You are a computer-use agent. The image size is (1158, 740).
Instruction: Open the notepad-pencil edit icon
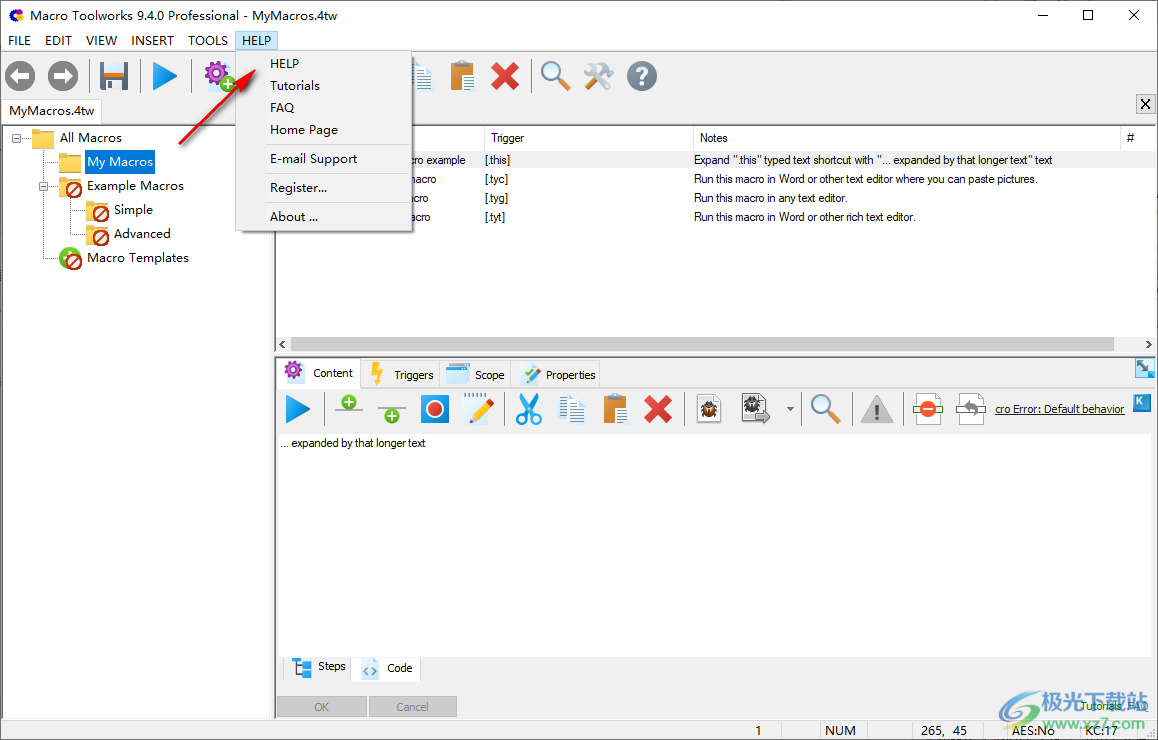point(478,409)
